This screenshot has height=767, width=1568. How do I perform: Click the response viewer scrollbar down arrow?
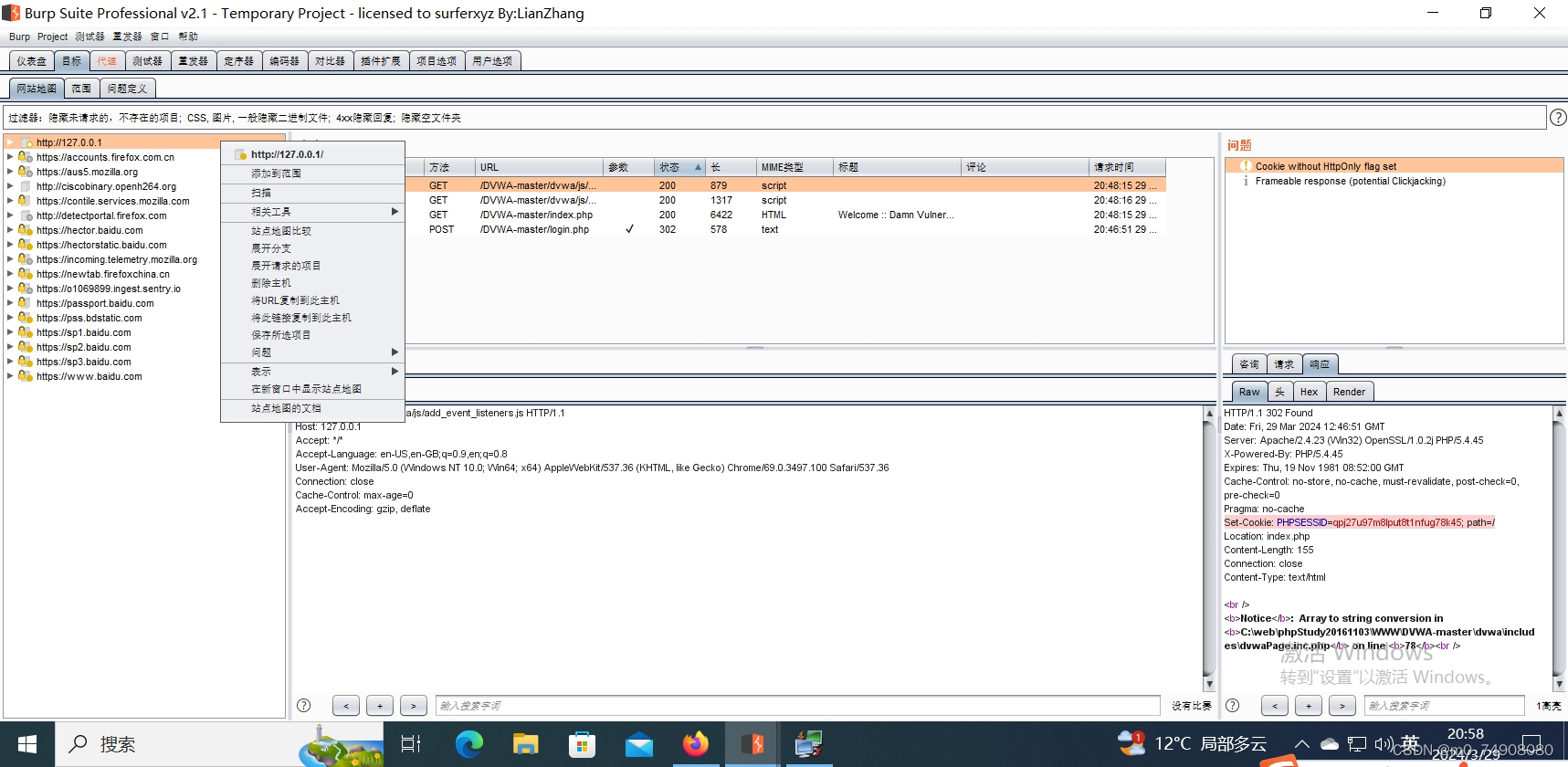[1559, 684]
